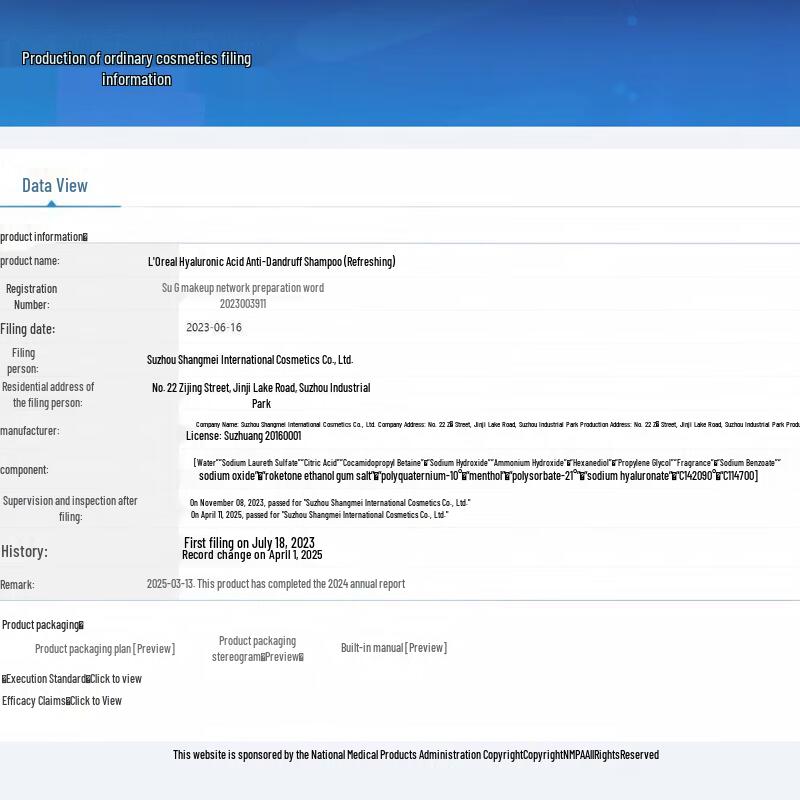Click the November 08, 2023 inspection entry
800x800 pixels.
tap(329, 503)
